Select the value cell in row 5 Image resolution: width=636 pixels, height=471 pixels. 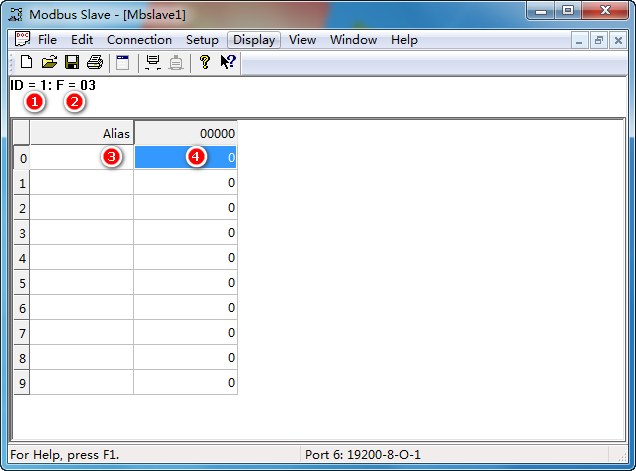tap(185, 282)
